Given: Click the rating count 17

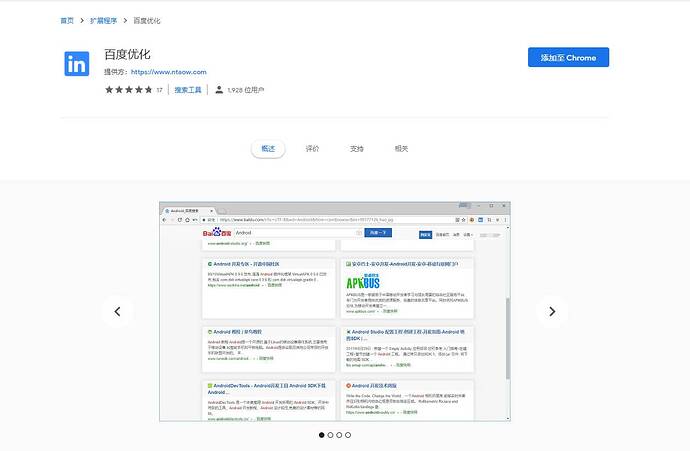Looking at the screenshot, I should (159, 90).
